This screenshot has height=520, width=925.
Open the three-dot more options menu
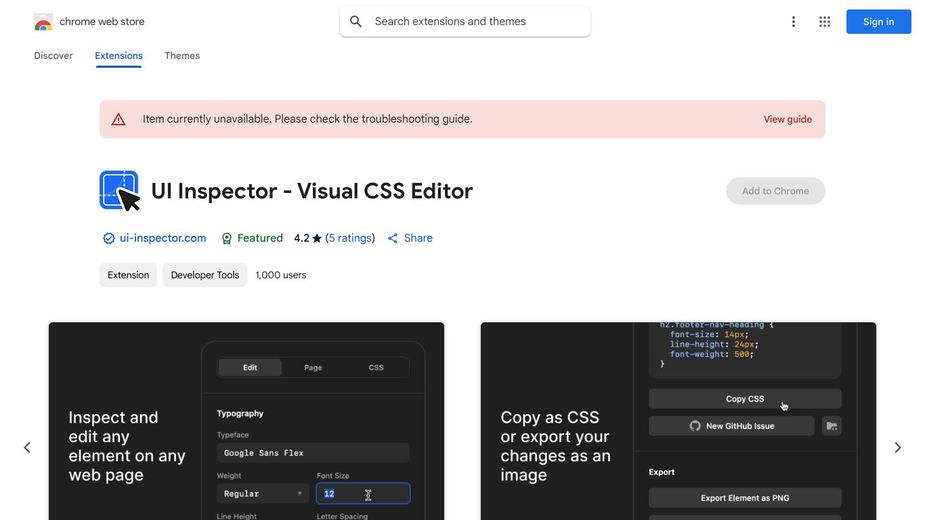pos(793,22)
